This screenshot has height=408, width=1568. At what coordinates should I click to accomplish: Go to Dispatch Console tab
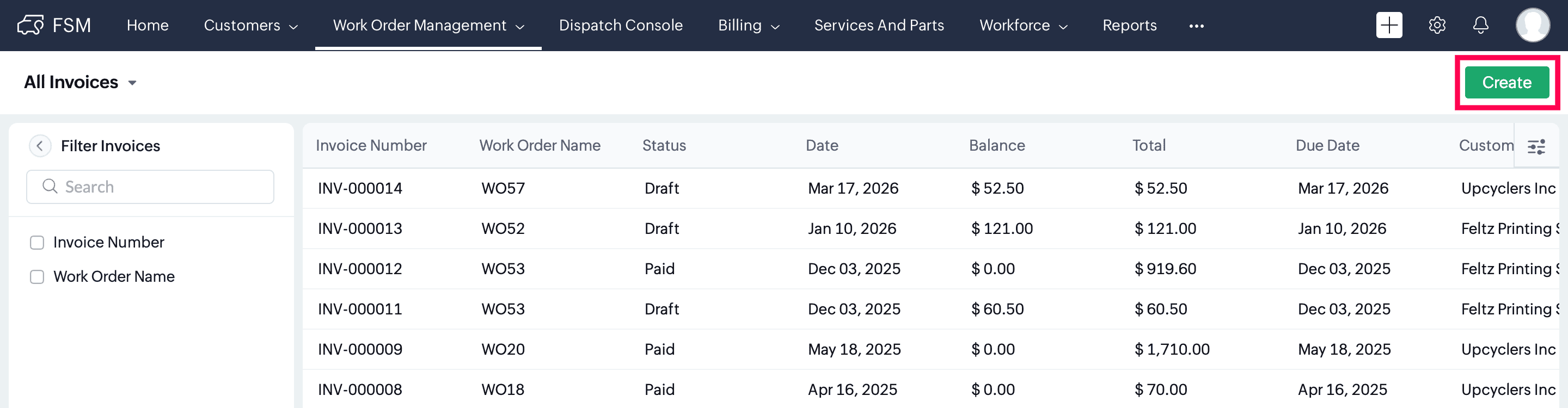click(620, 26)
